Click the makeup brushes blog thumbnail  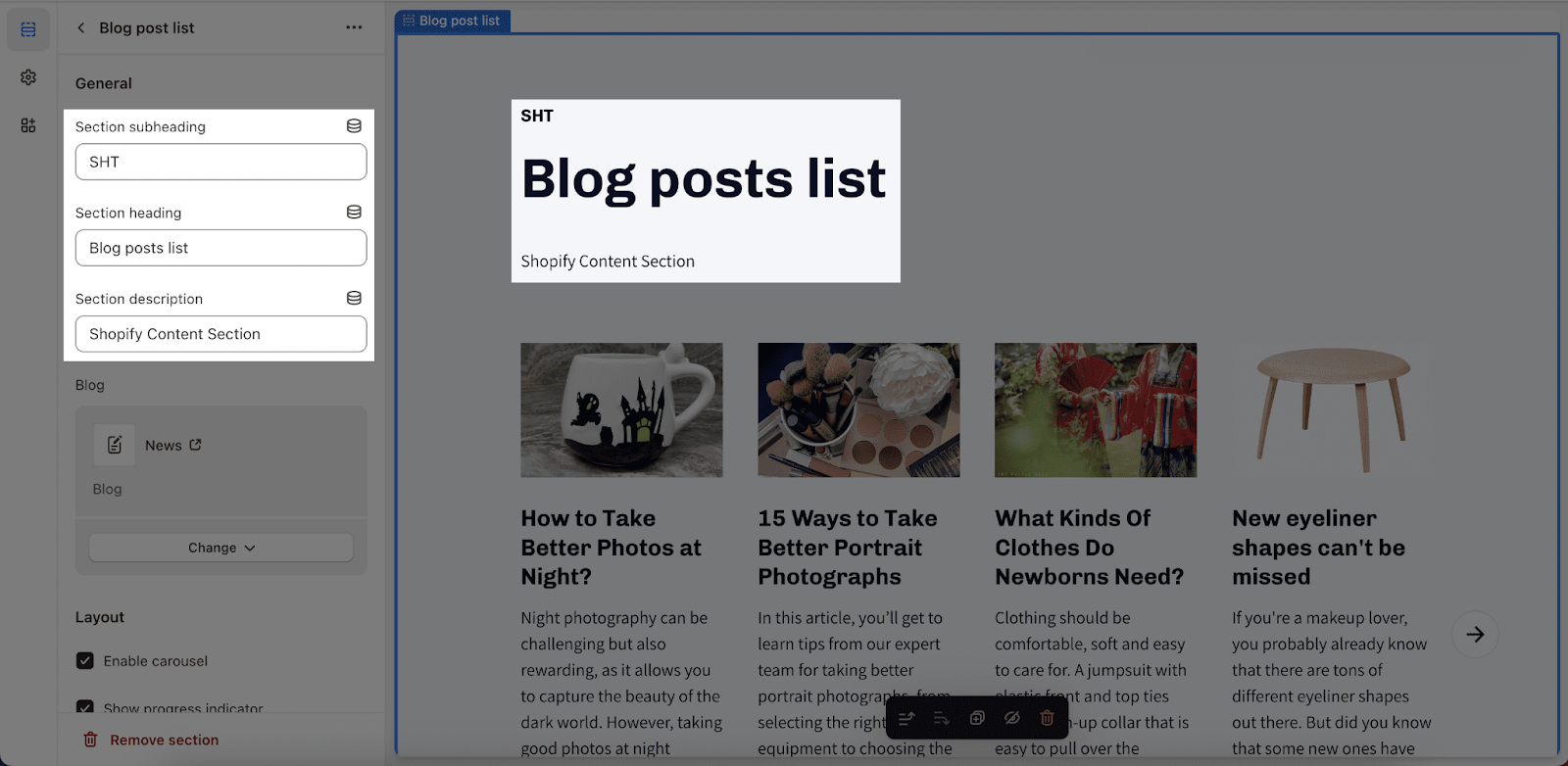tap(858, 410)
